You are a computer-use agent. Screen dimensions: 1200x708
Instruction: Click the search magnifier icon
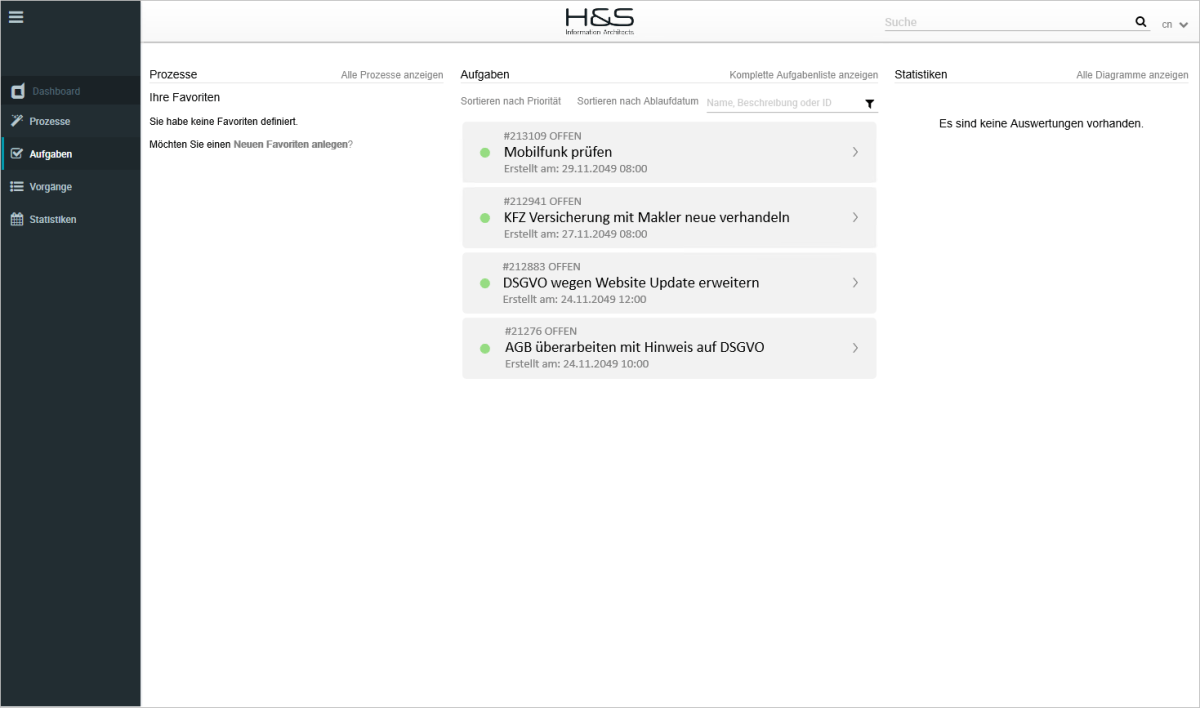click(x=1141, y=21)
